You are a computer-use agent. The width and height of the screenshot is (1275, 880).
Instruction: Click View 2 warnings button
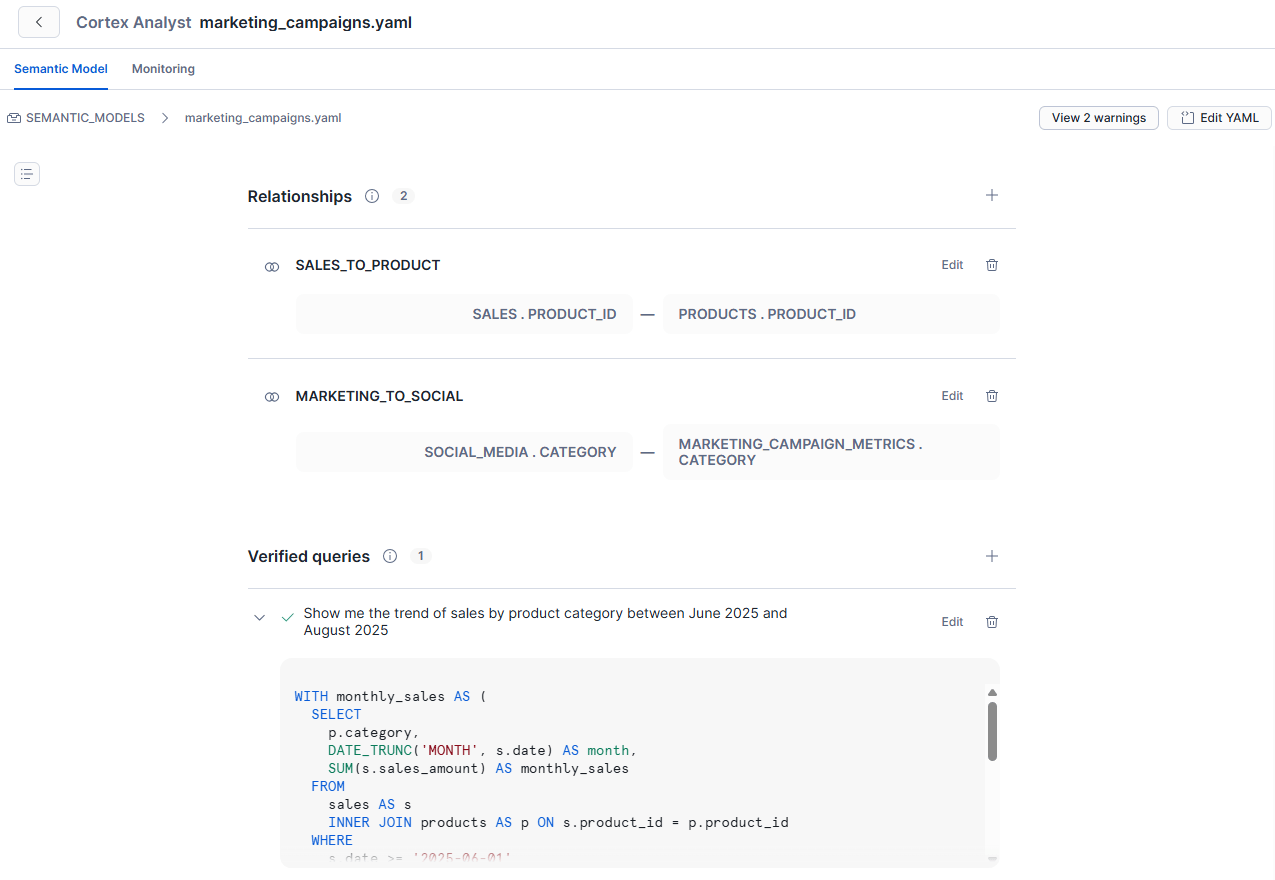point(1098,118)
